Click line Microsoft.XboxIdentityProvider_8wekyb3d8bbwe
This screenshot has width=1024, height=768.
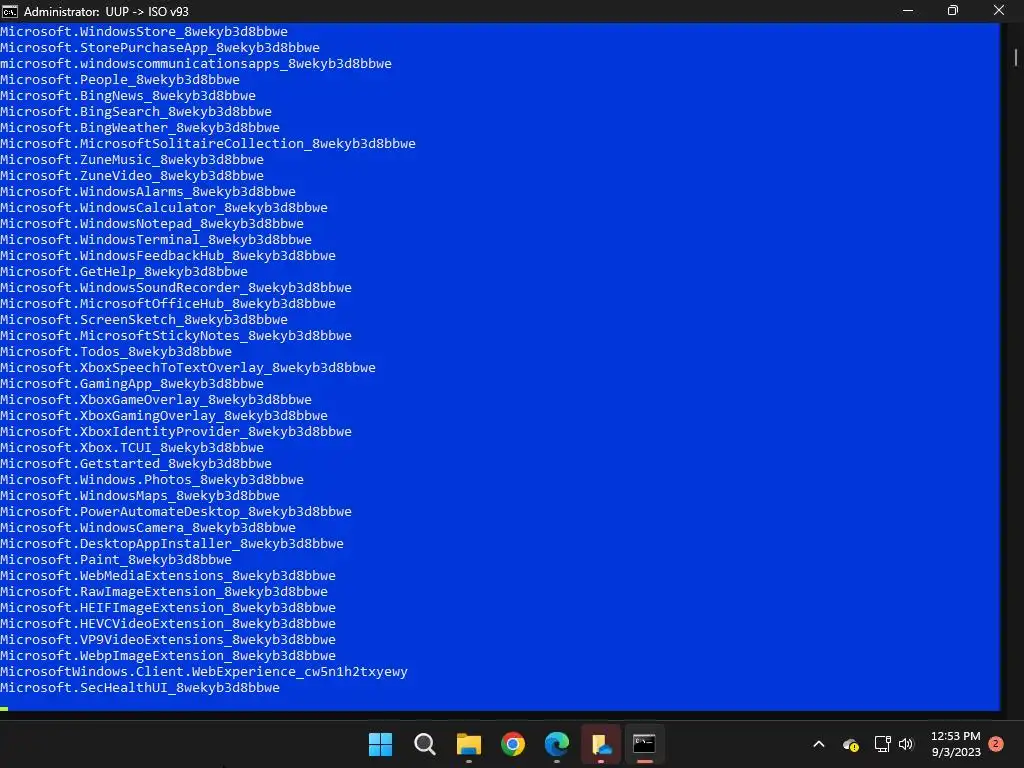[176, 432]
